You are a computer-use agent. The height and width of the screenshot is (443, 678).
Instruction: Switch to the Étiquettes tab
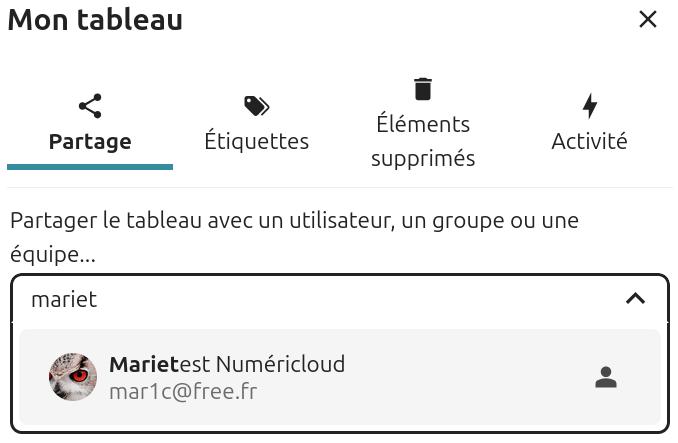256,141
